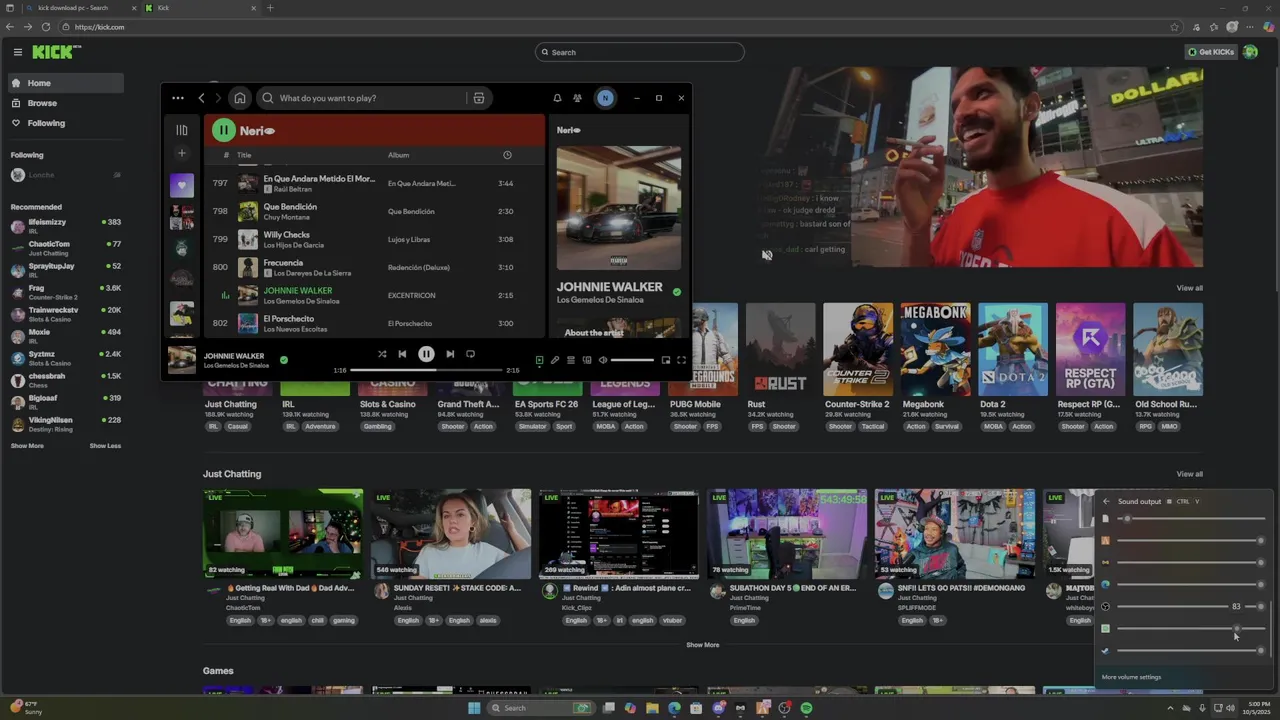Click Kick logo
This screenshot has width=1280, height=720.
click(x=56, y=52)
